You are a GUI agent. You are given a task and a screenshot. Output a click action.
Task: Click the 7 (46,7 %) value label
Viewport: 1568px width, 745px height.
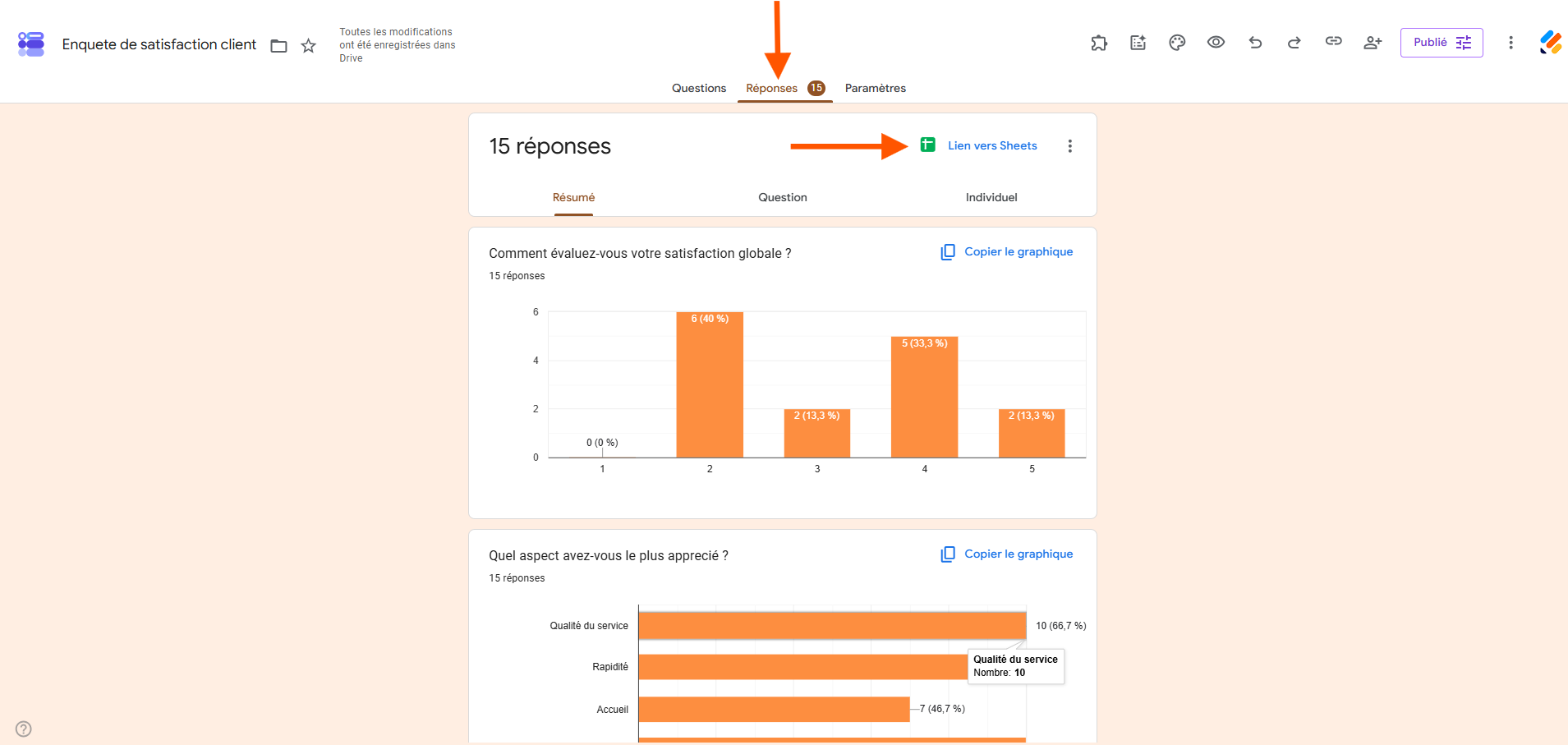click(x=942, y=709)
